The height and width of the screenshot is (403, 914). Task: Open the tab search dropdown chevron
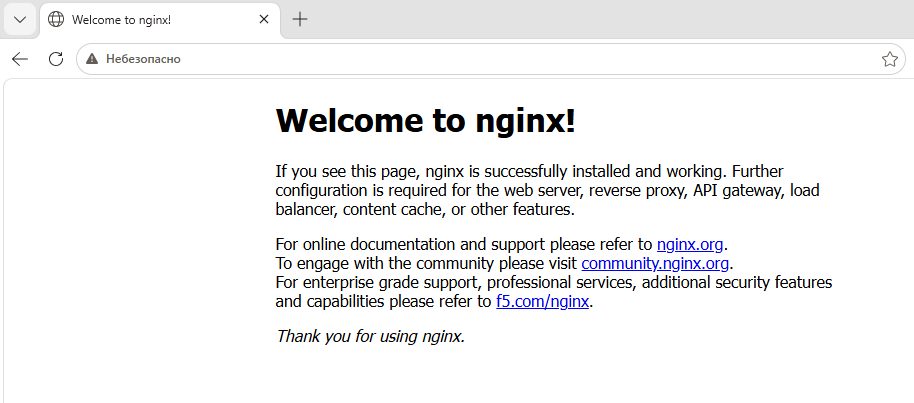(20, 19)
